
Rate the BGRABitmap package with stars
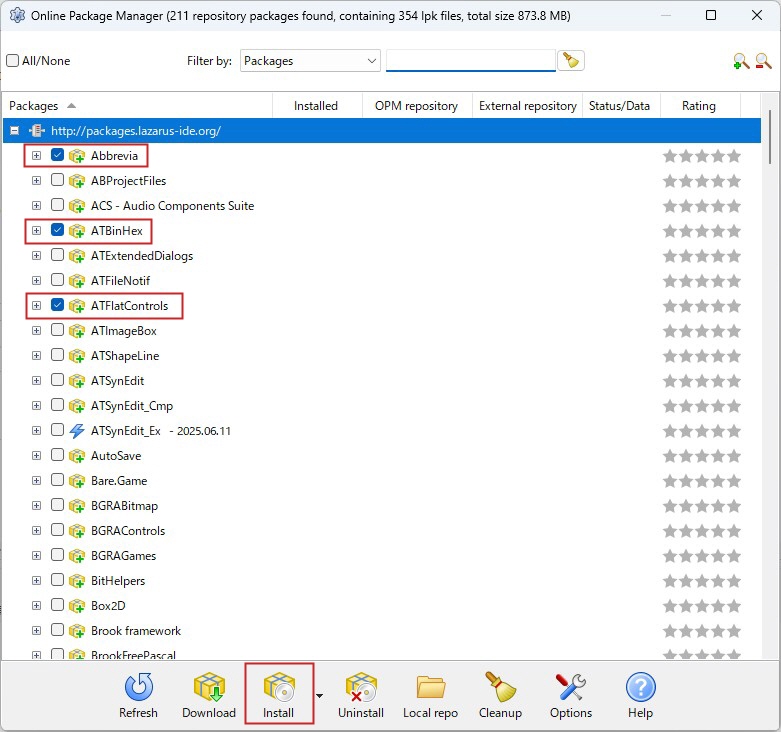click(701, 506)
